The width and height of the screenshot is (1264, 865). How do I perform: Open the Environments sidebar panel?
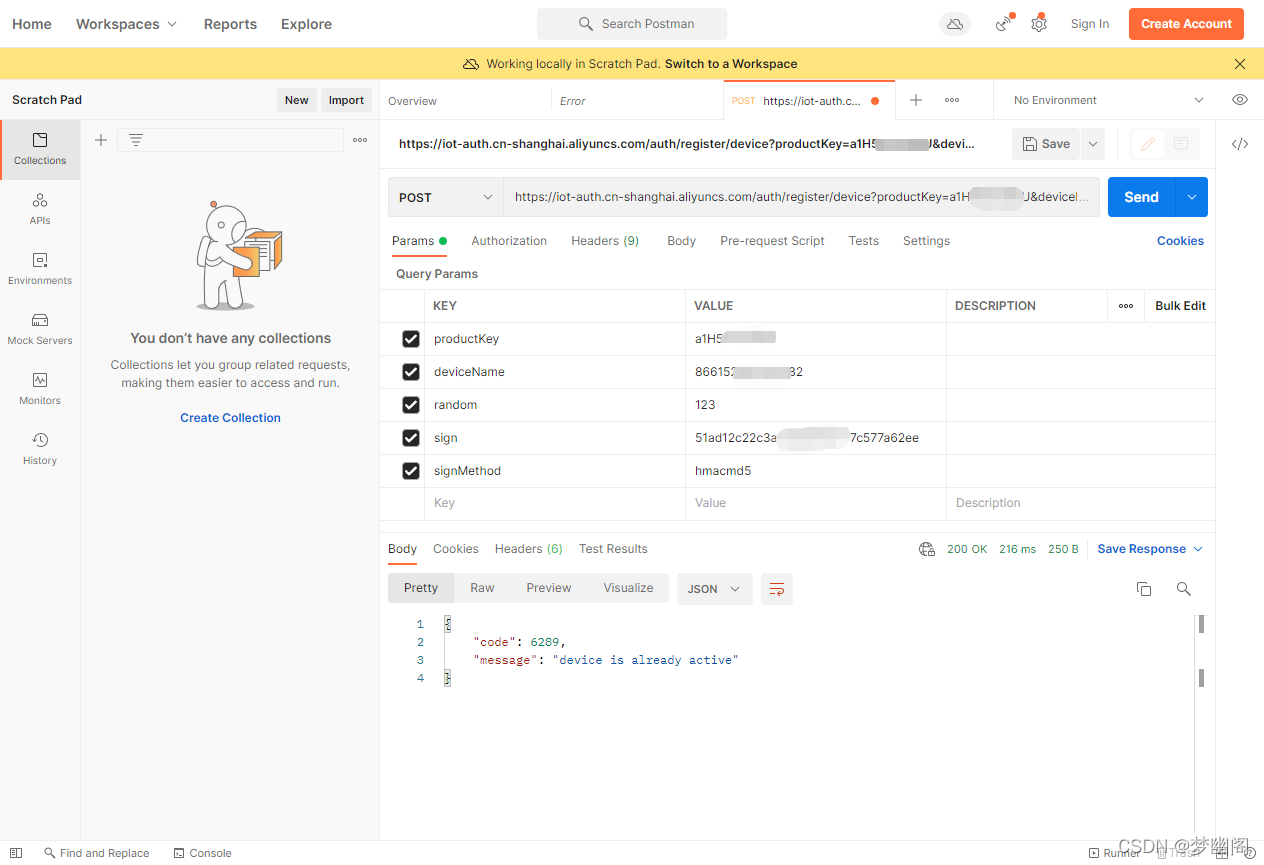tap(40, 269)
